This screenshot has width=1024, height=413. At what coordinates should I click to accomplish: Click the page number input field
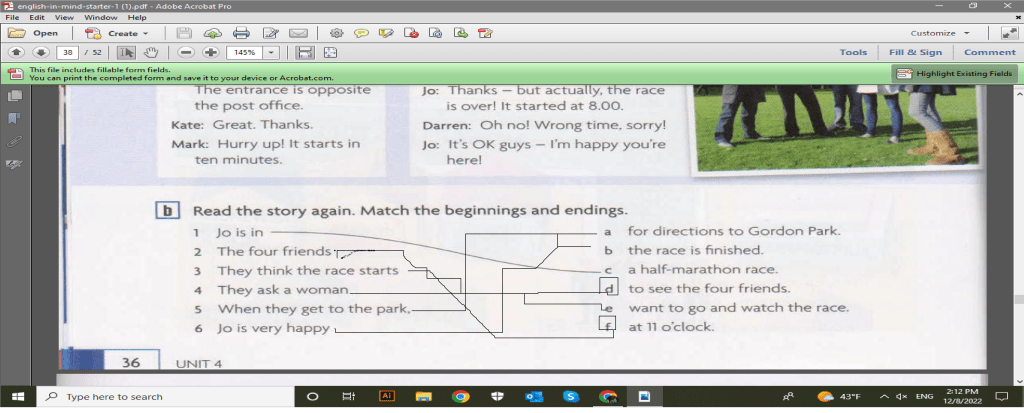(x=67, y=52)
